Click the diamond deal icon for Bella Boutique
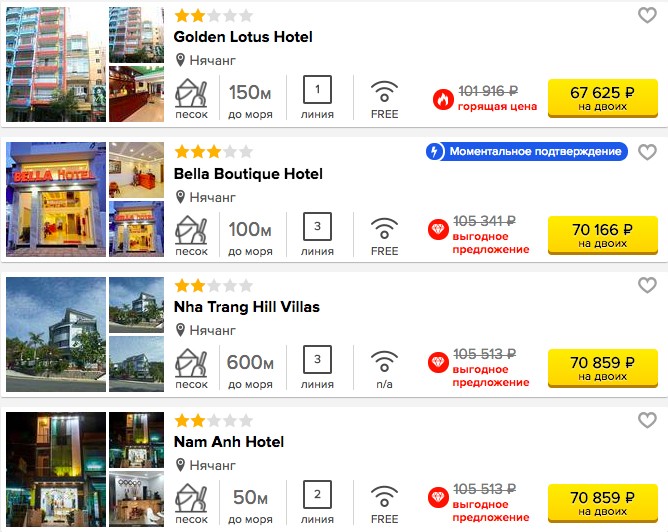Viewport: 668px width, 532px height. click(438, 230)
